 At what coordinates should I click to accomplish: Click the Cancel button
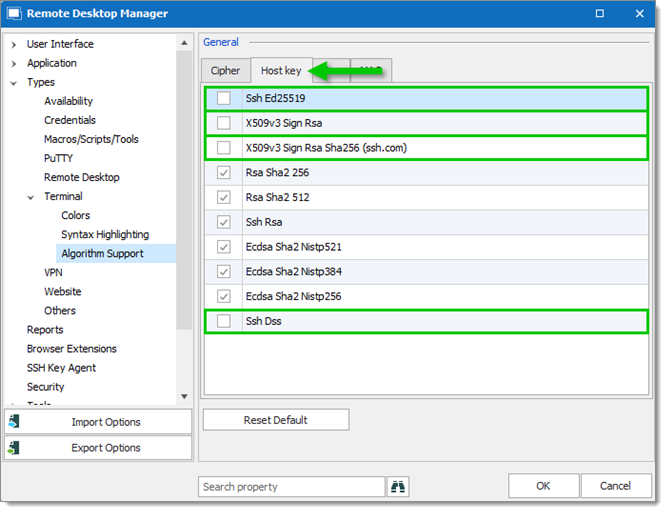615,486
